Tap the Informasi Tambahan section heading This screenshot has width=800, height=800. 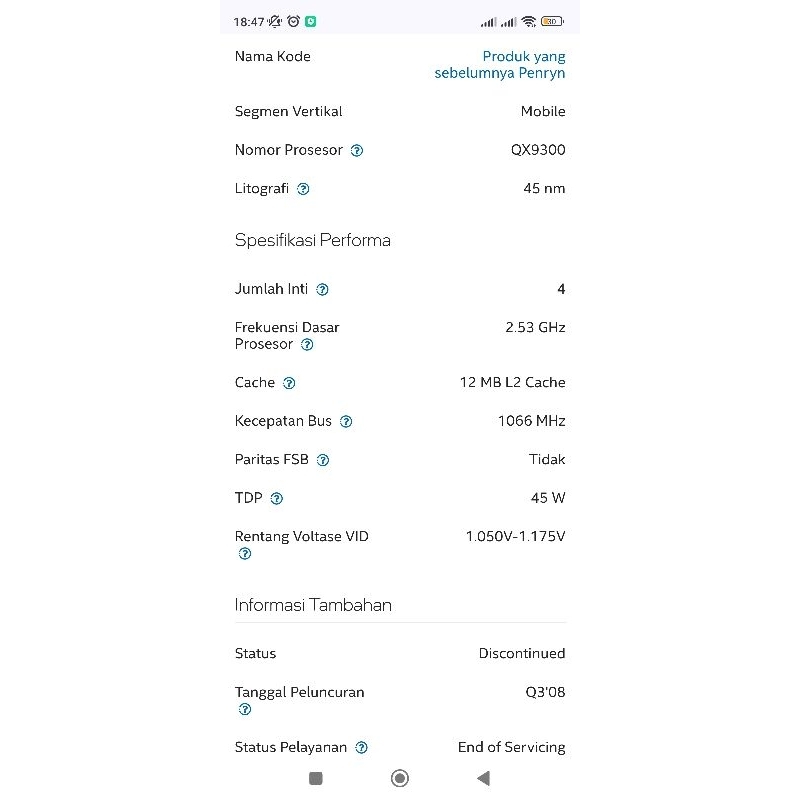tap(313, 605)
